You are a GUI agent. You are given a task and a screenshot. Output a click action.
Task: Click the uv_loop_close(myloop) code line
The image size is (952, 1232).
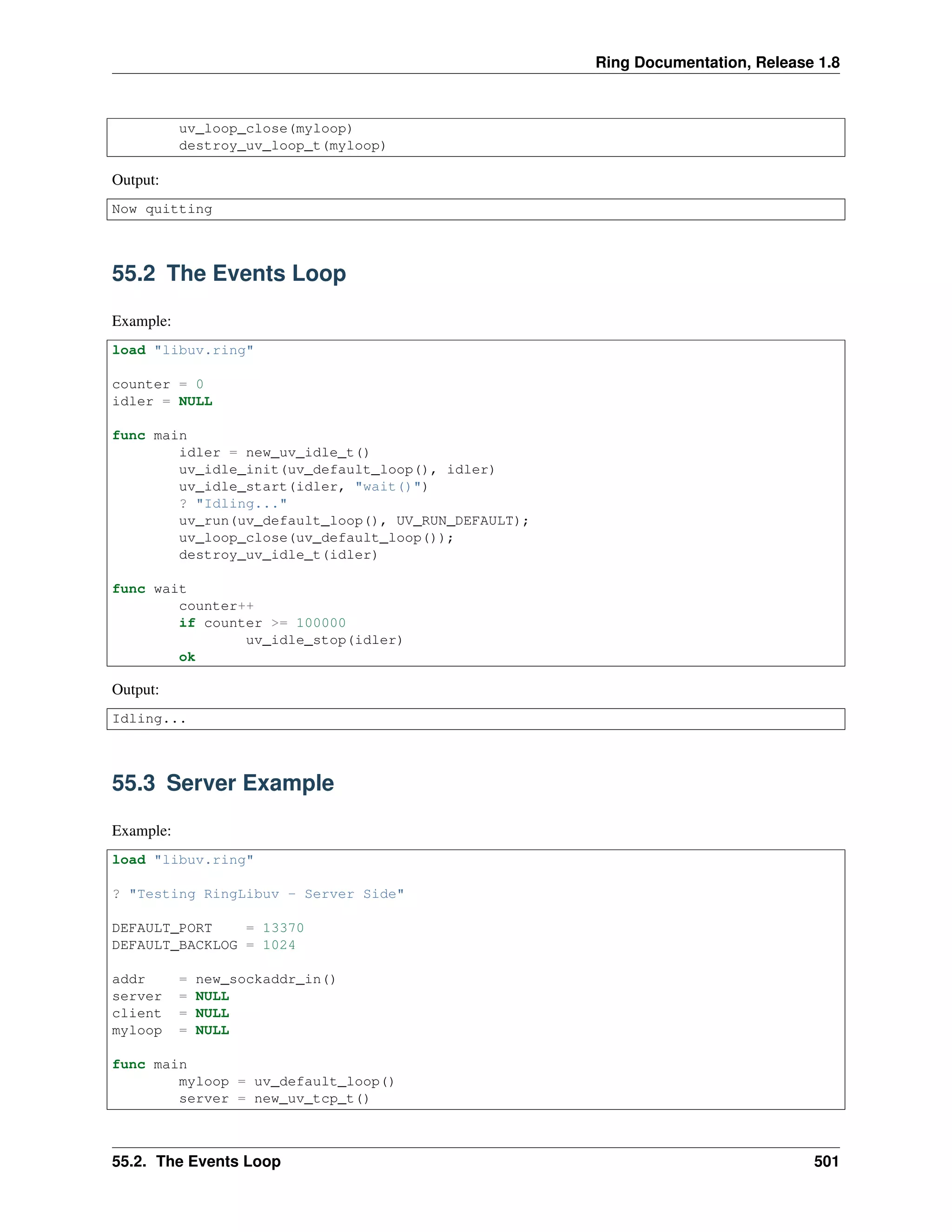(265, 129)
